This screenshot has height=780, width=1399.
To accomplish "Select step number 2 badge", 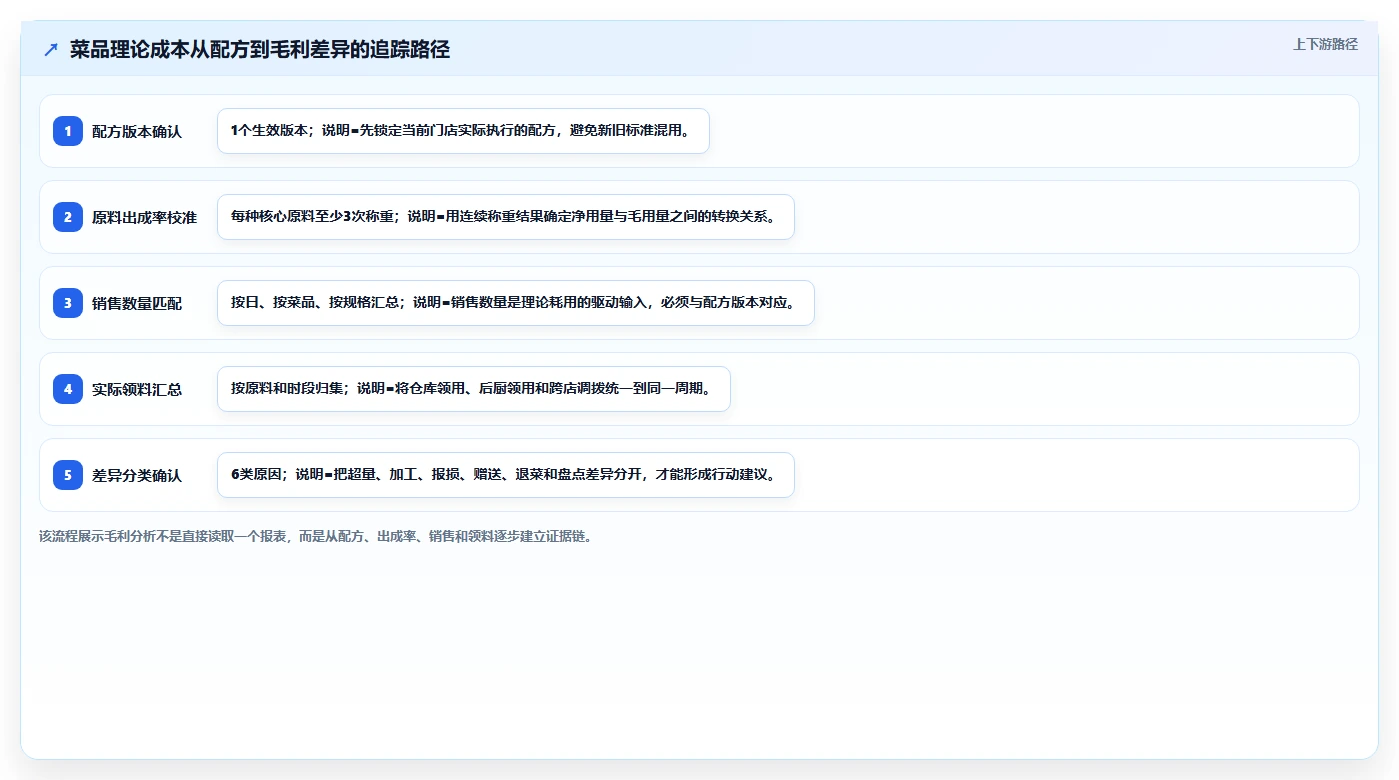I will pyautogui.click(x=68, y=217).
